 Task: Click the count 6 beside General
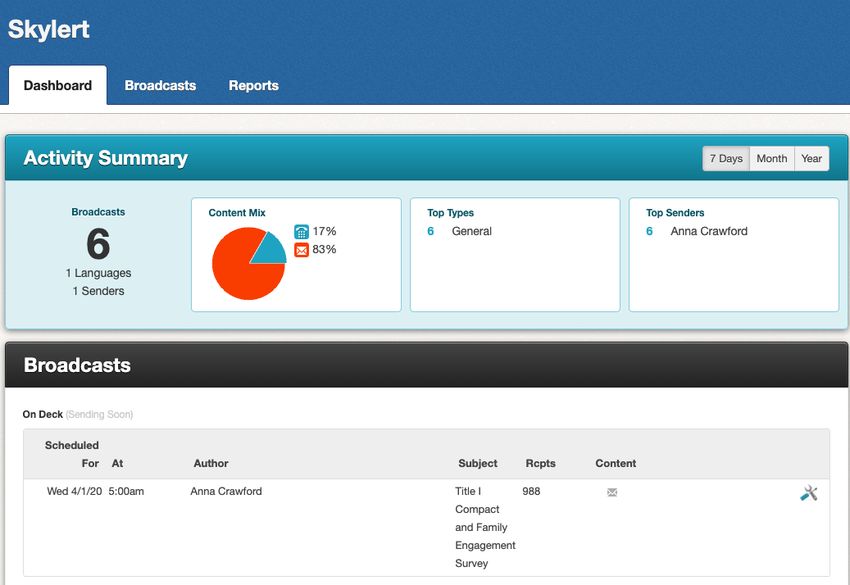click(x=430, y=231)
